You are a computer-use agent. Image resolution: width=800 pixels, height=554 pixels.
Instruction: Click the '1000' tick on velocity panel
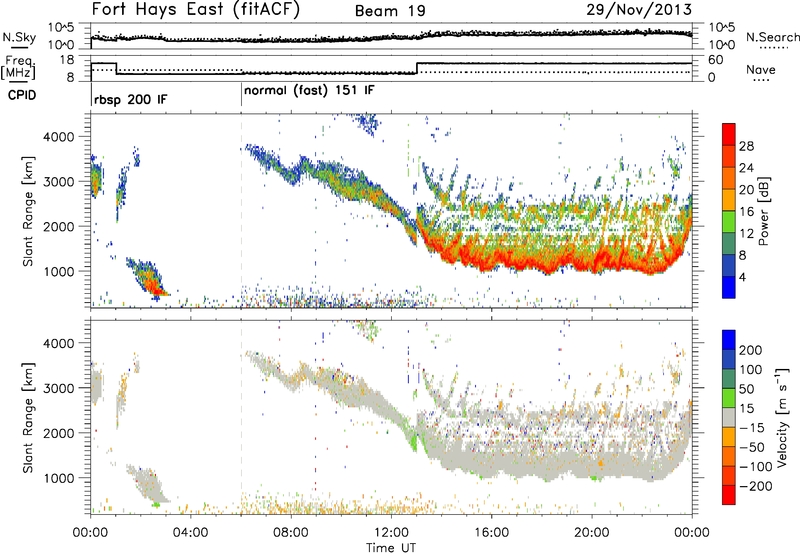click(58, 478)
